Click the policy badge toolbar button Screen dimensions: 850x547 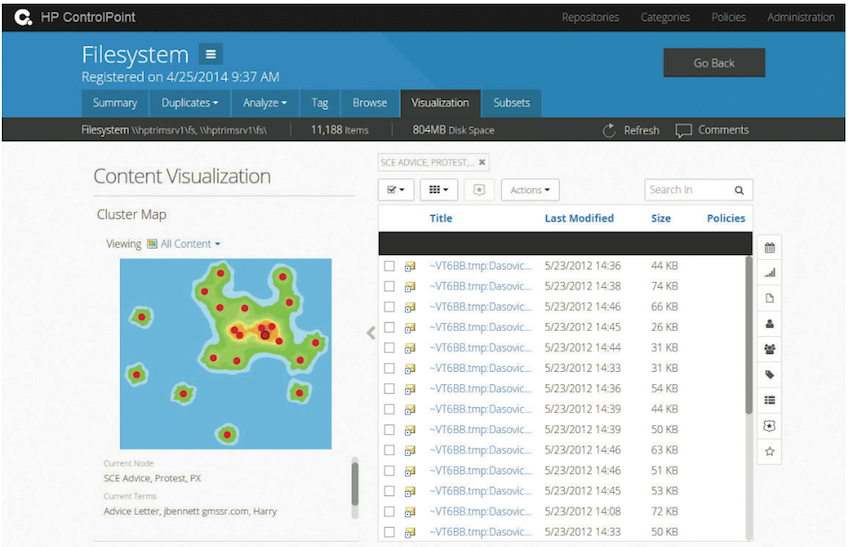pyautogui.click(x=479, y=190)
